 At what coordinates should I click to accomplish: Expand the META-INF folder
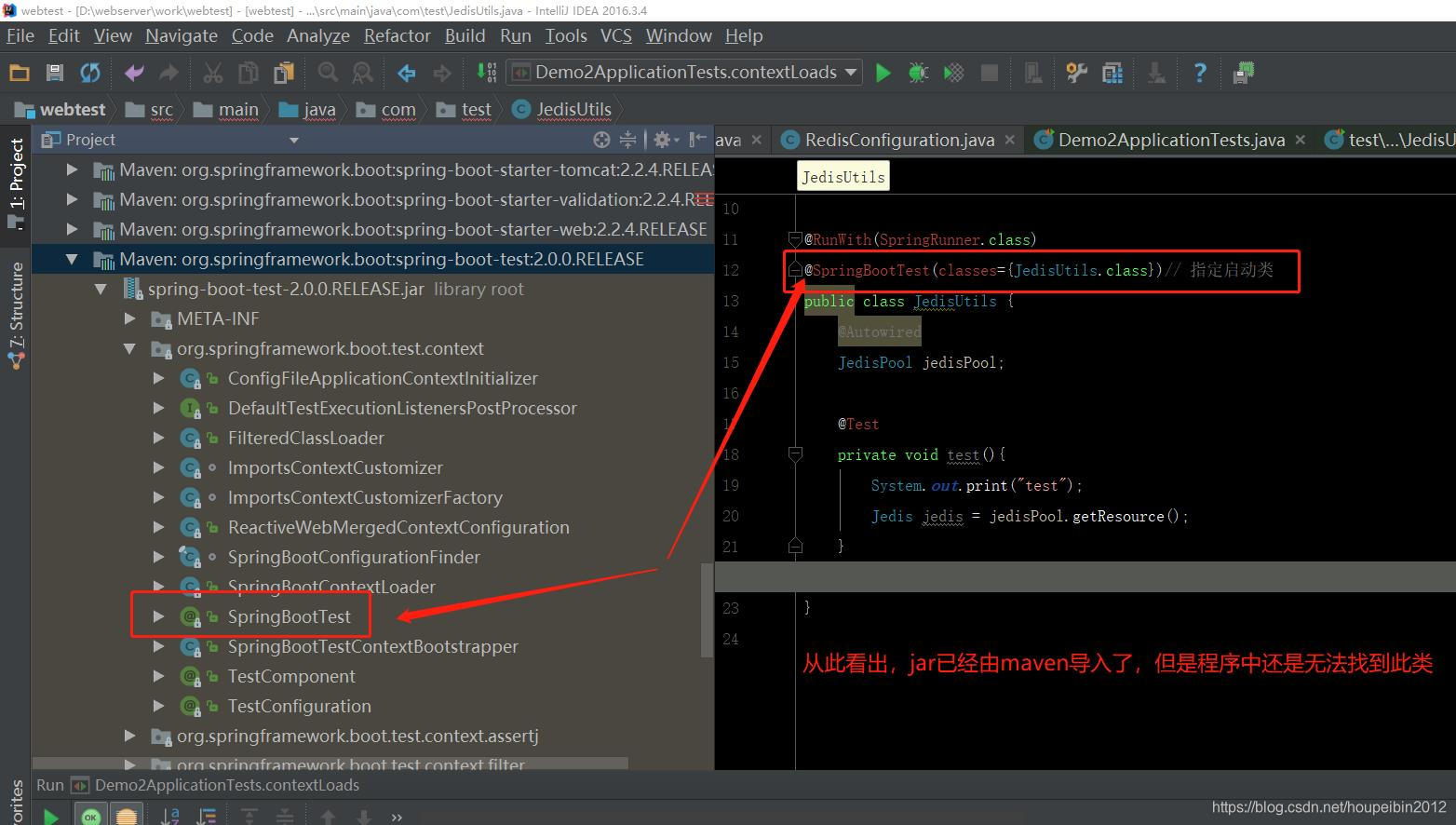(x=129, y=318)
